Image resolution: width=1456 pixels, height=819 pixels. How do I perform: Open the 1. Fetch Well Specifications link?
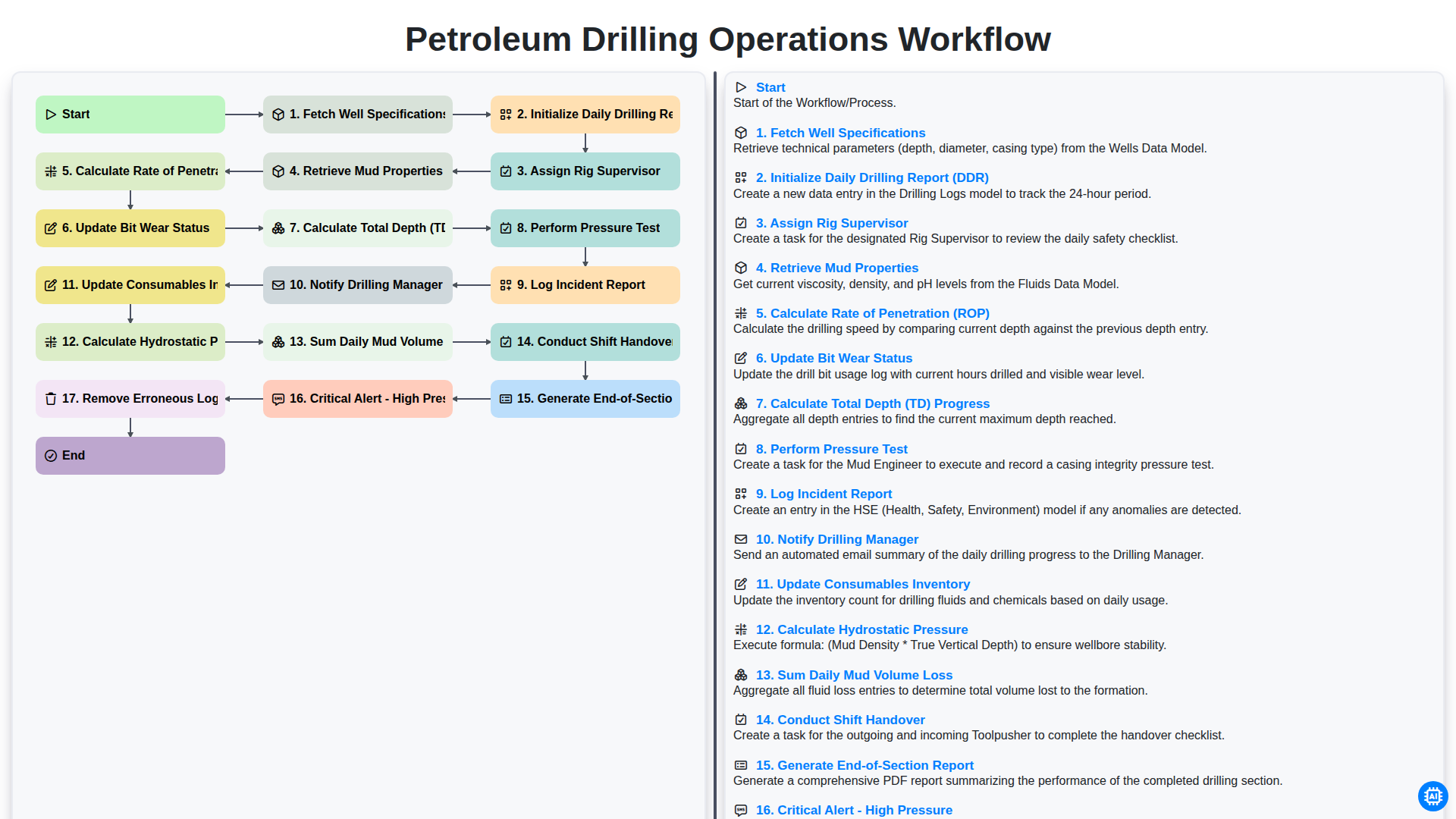click(840, 133)
